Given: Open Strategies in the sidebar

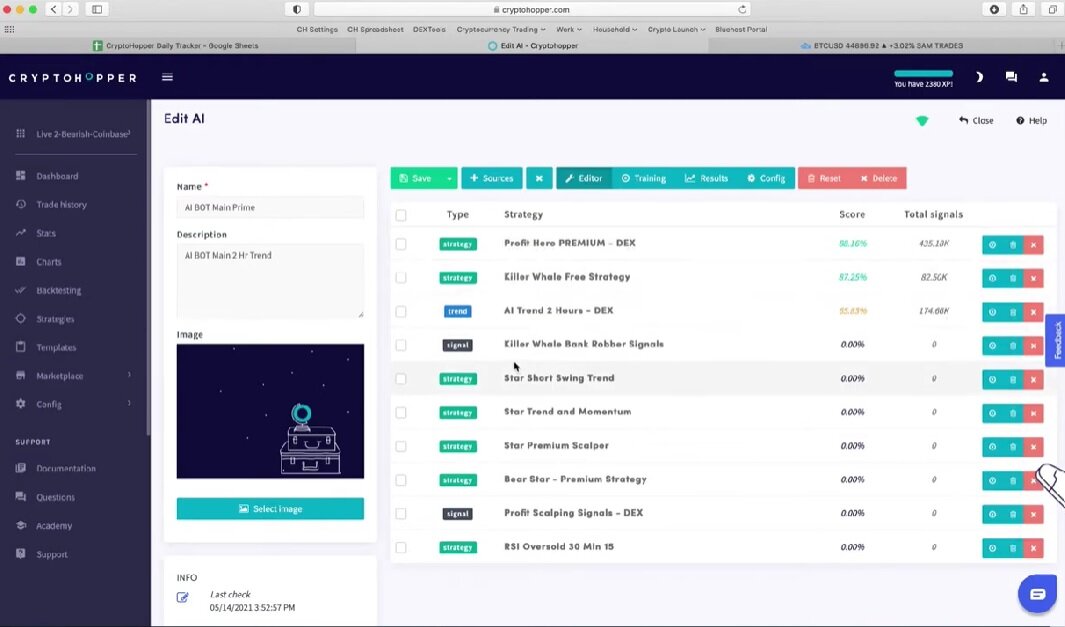Looking at the screenshot, I should (x=55, y=319).
